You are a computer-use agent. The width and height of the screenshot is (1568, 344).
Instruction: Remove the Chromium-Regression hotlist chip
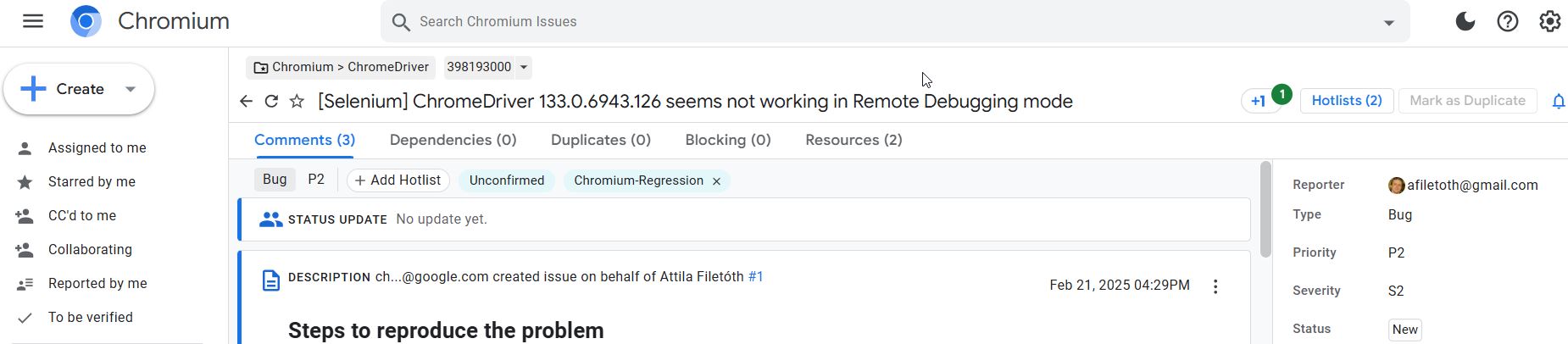(x=716, y=181)
